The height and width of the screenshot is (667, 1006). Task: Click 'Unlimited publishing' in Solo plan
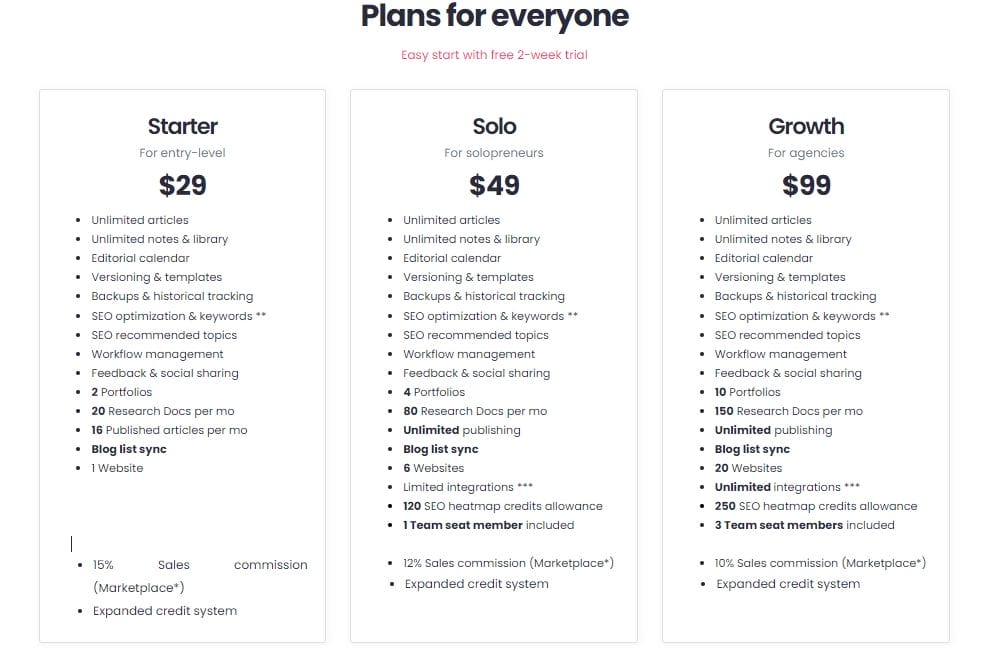tap(461, 430)
